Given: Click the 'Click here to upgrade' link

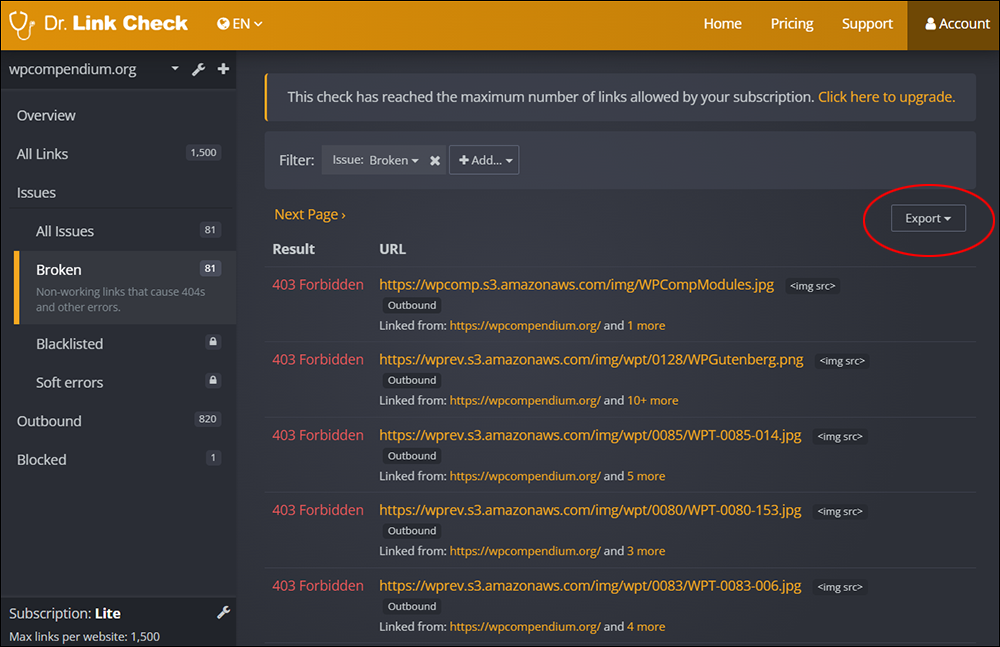Looking at the screenshot, I should point(886,97).
